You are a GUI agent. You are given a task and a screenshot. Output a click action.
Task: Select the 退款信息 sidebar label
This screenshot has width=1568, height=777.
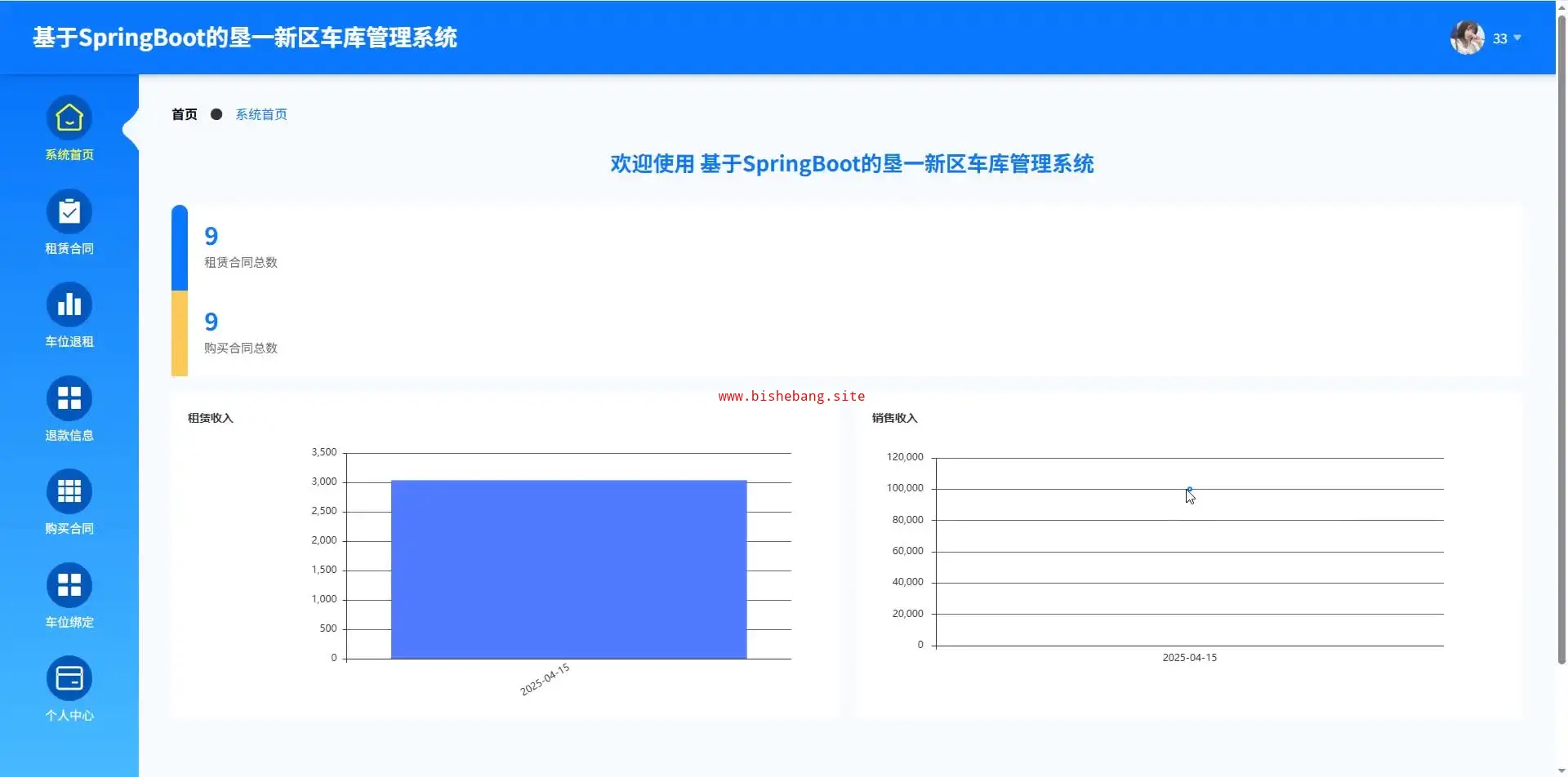69,436
